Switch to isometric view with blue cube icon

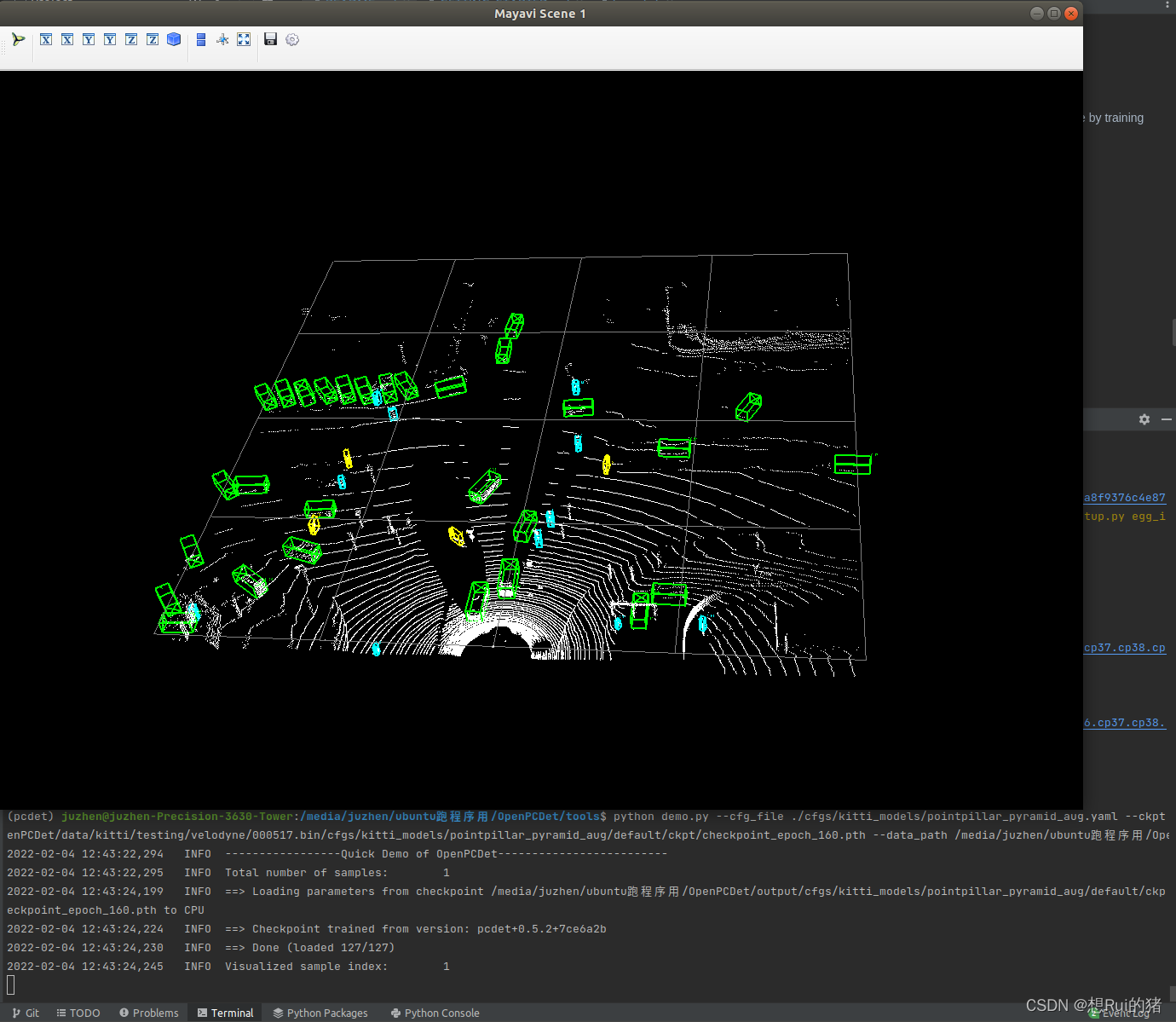tap(174, 39)
